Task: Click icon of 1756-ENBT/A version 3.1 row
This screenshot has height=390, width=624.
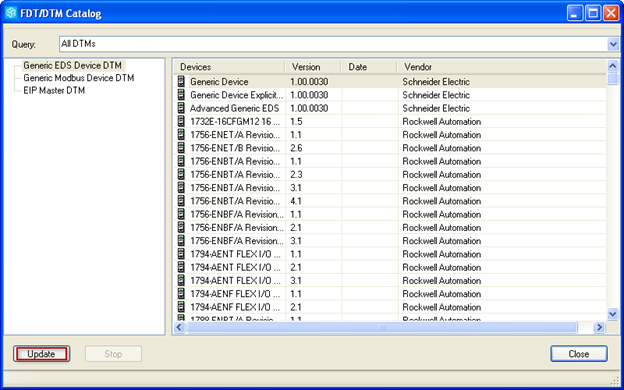Action: click(x=181, y=188)
